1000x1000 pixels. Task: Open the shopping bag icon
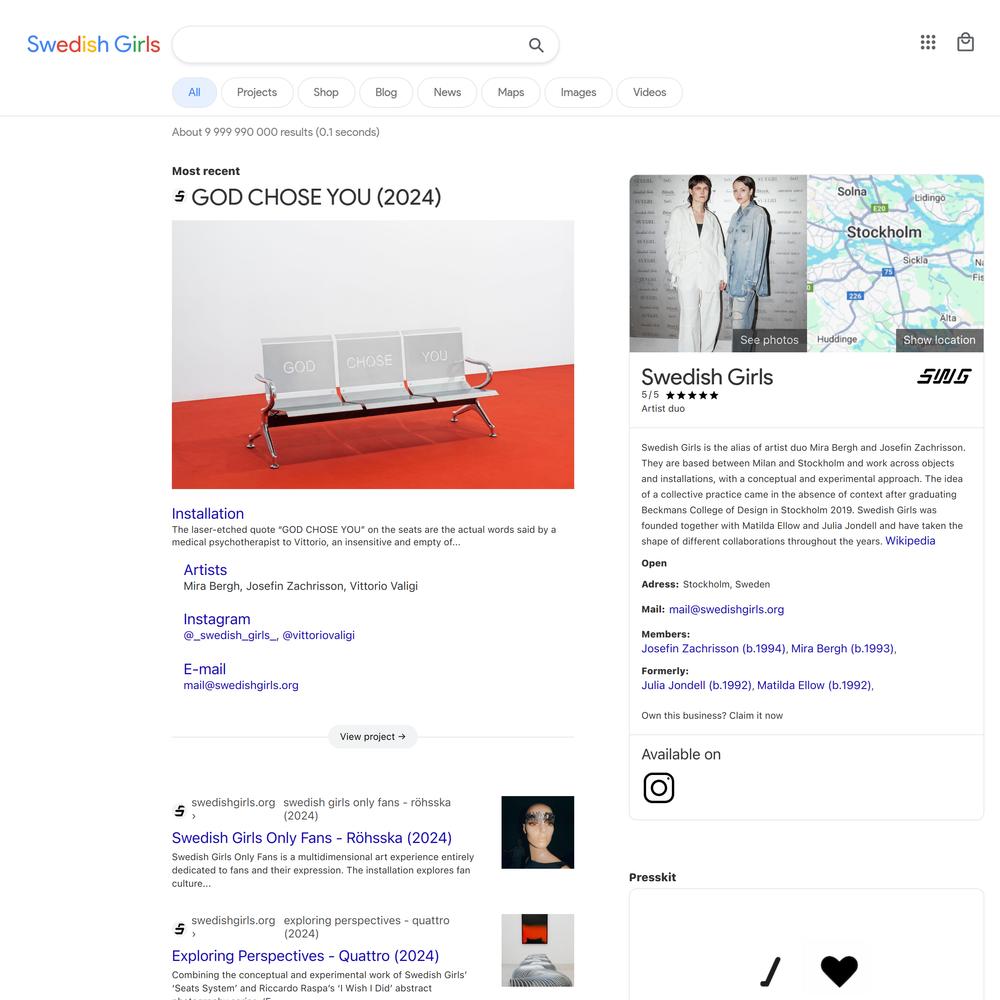tap(965, 42)
